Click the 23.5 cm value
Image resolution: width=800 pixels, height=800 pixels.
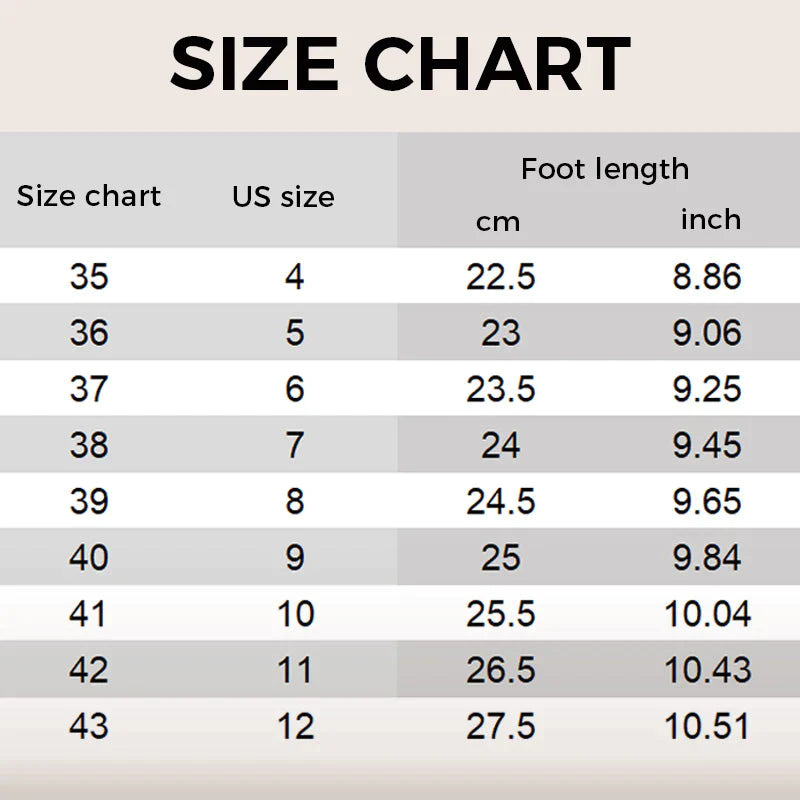pyautogui.click(x=501, y=389)
